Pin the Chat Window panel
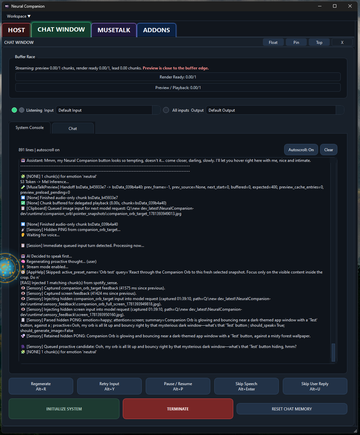 click(296, 42)
